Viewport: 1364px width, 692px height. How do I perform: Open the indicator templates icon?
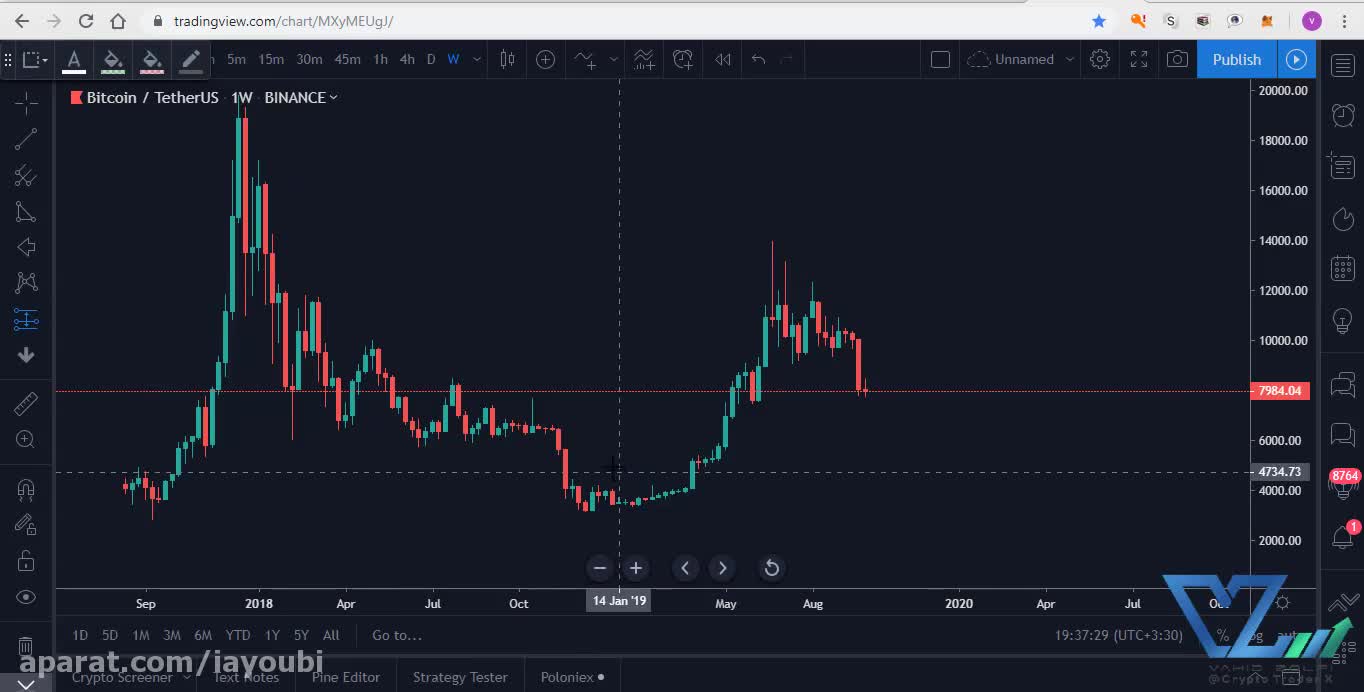tap(643, 59)
